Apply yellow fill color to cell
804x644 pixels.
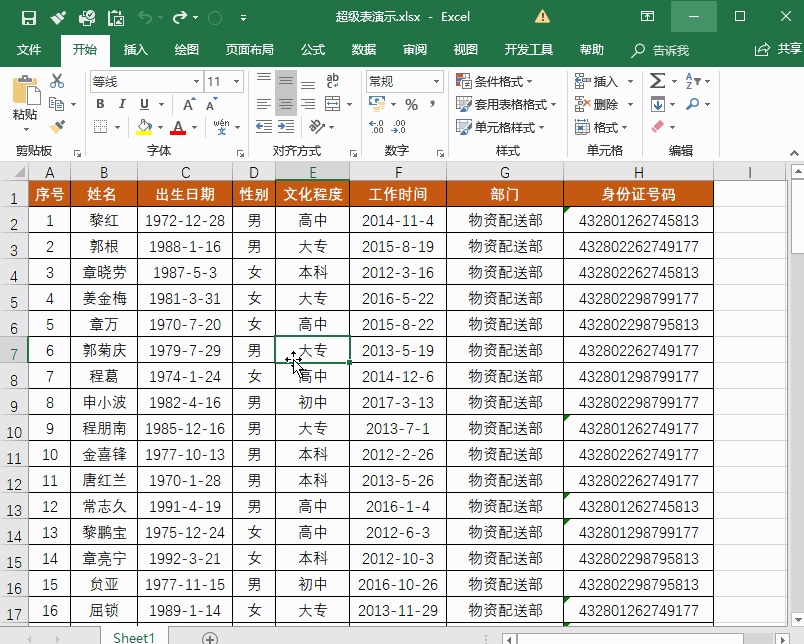(144, 127)
